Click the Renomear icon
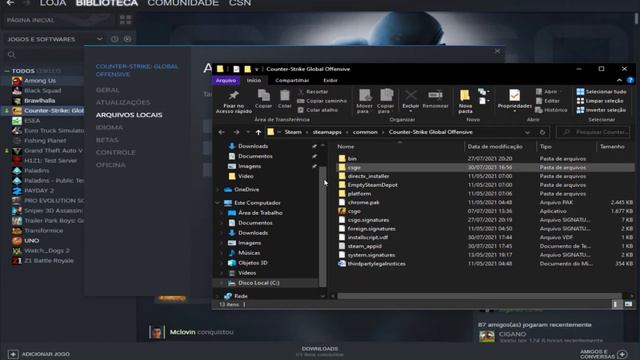Image resolution: width=640 pixels, height=360 pixels. coord(435,96)
